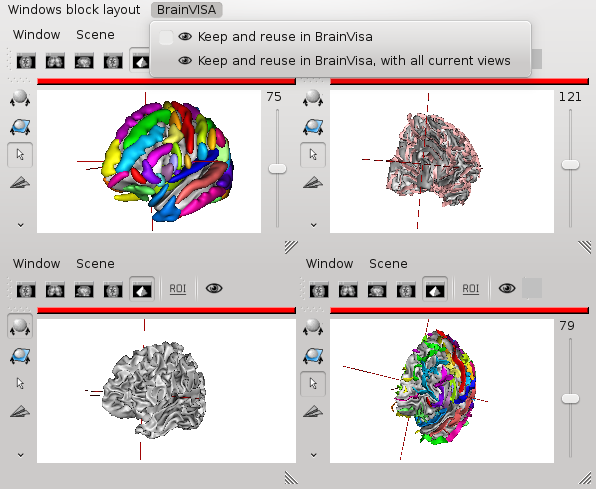This screenshot has width=596, height=489.
Task: Pick arrow selection control beside slice 79 view
Action: point(313,384)
